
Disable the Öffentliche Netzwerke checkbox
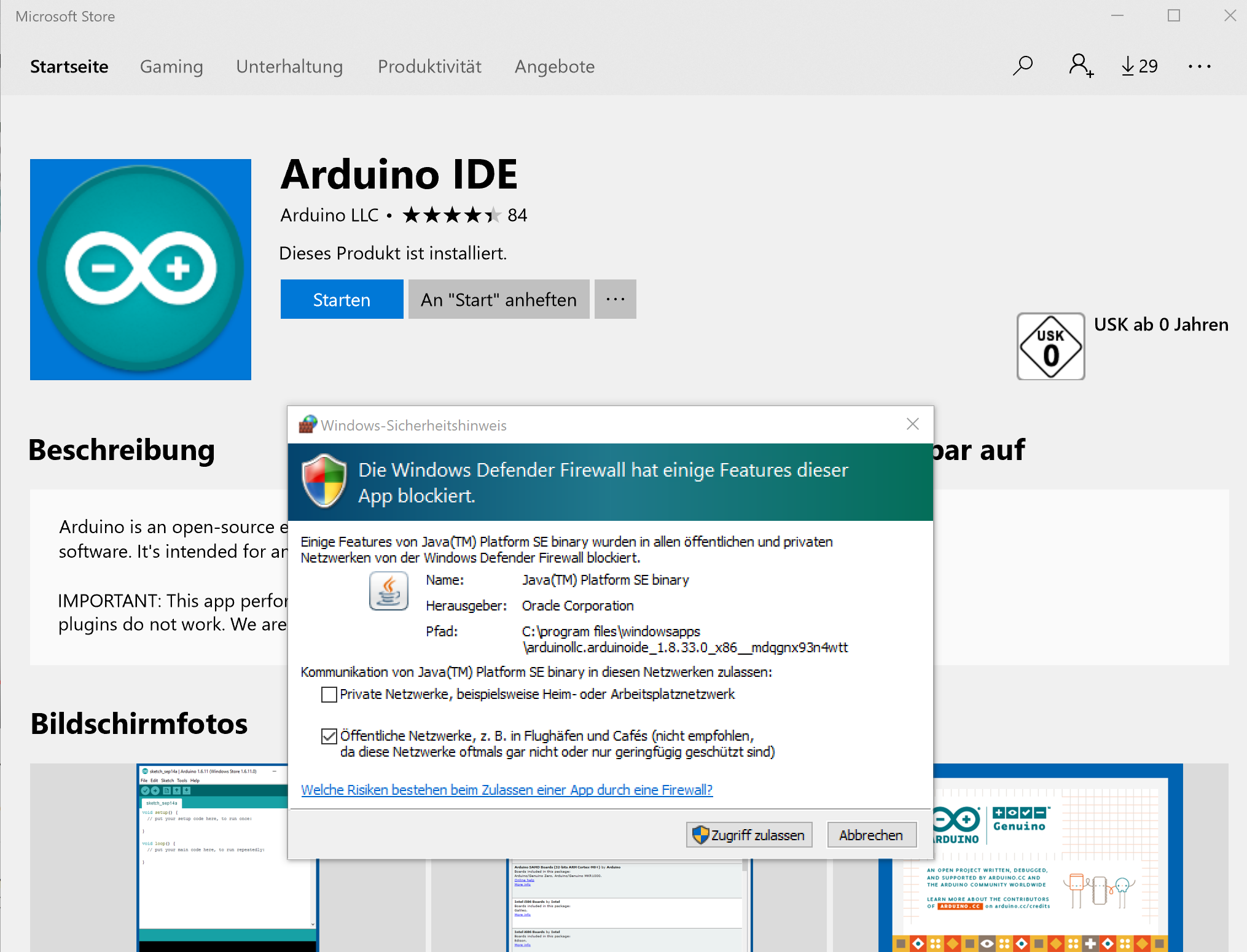click(x=329, y=736)
